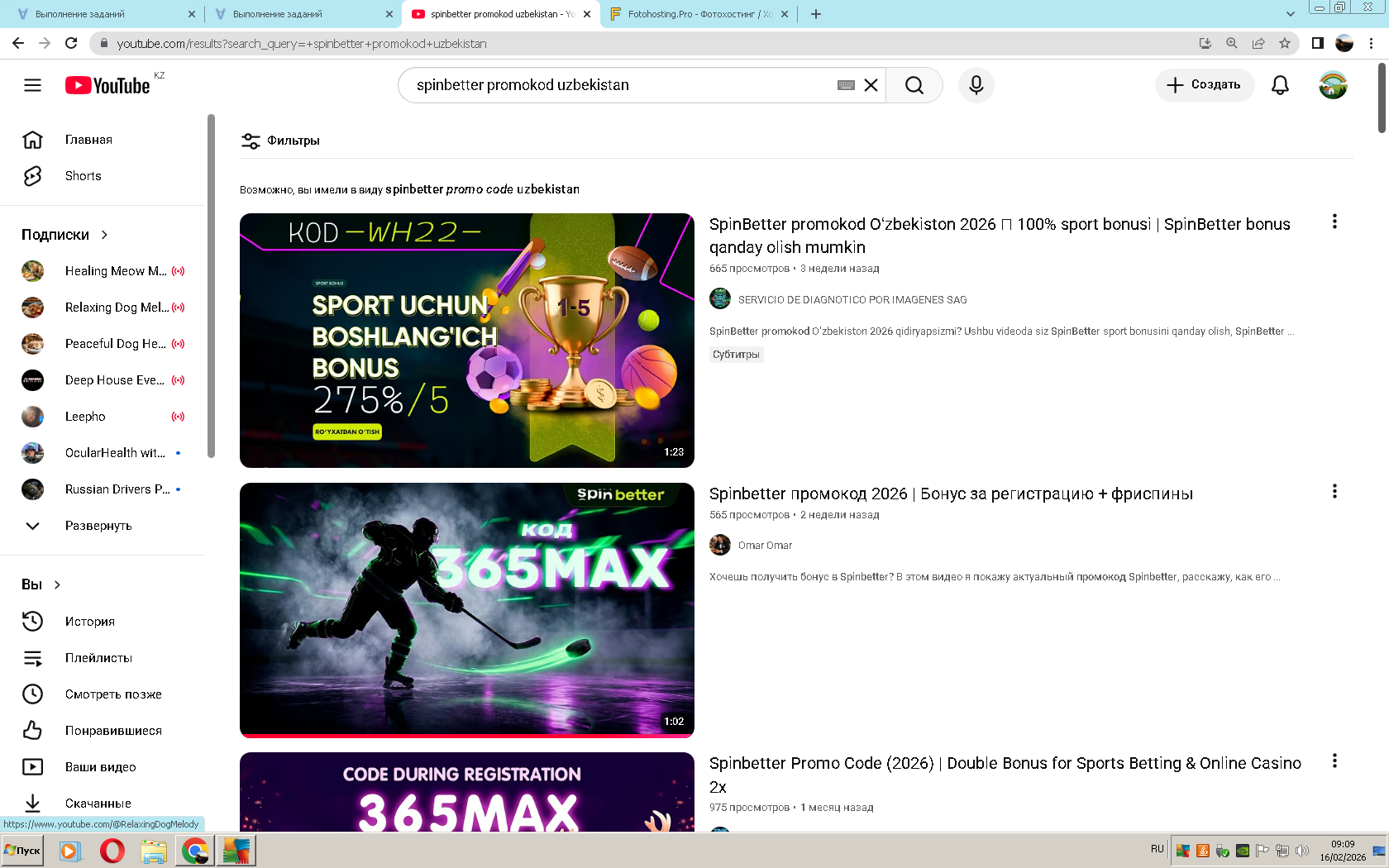
Task: Open the Omar Omar channel avatar
Action: click(x=720, y=545)
